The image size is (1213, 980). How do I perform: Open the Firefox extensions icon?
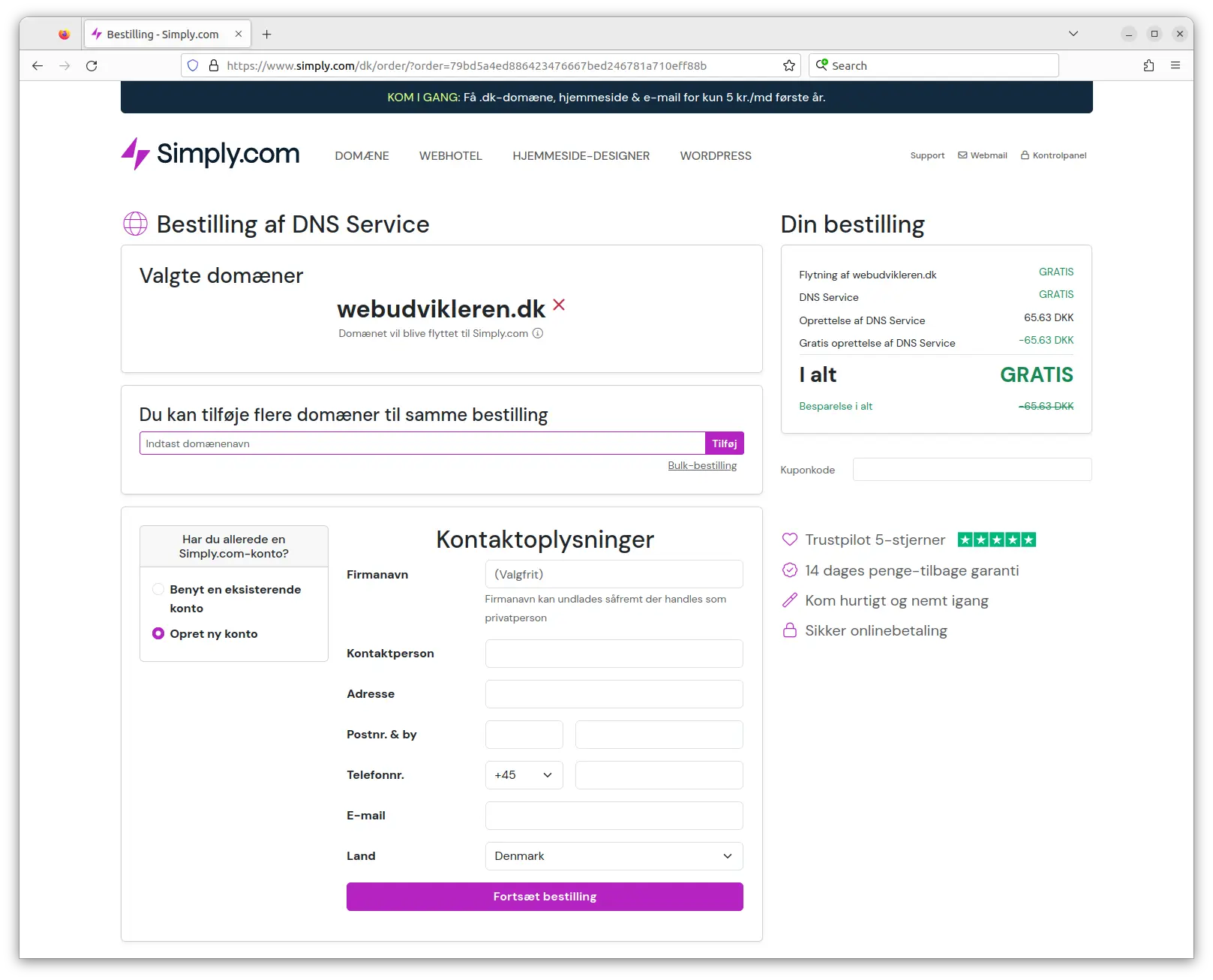[1148, 66]
